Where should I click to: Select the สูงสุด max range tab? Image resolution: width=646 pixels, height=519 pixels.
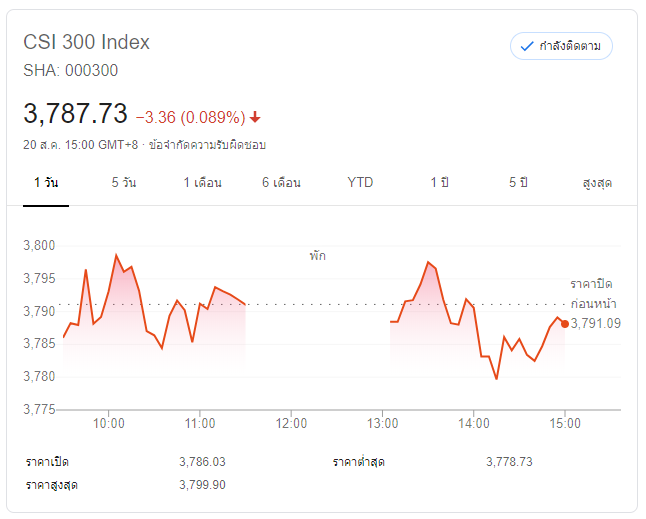[x=597, y=183]
